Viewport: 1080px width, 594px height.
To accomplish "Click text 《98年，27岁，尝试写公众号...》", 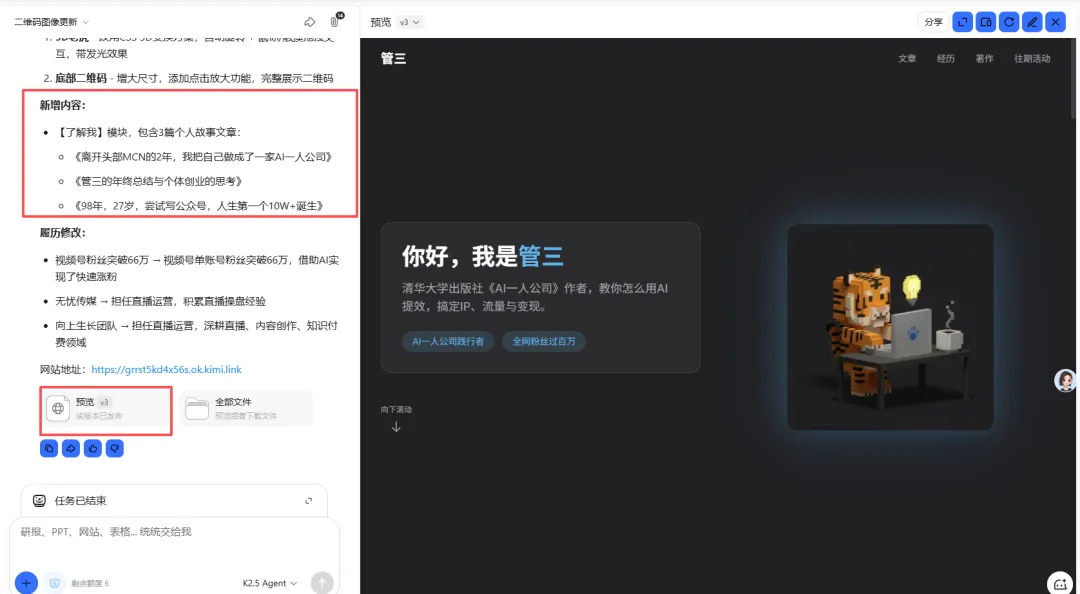I will (x=198, y=205).
